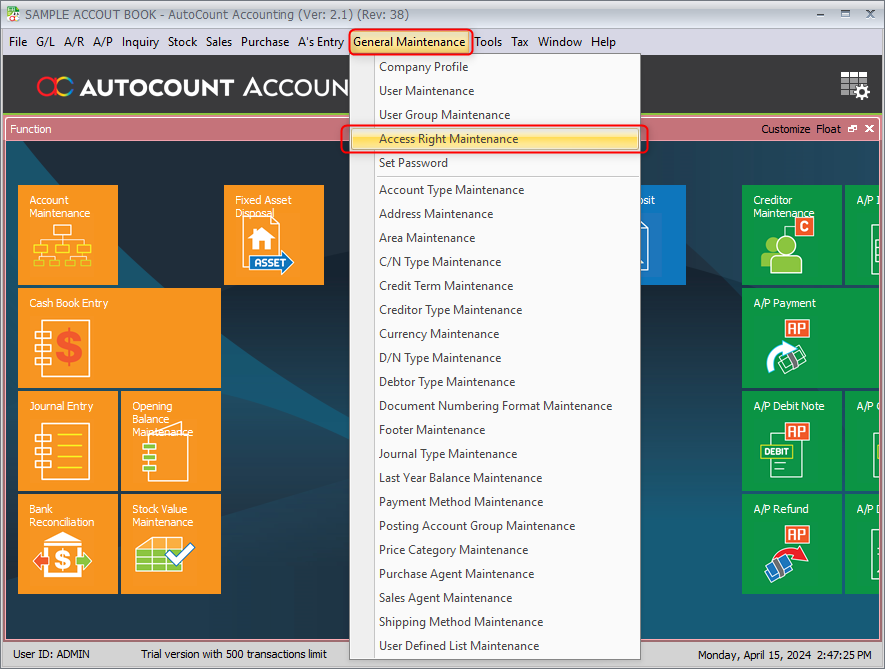Open the Creditor Maintenance tile
The image size is (885, 669).
pos(791,235)
